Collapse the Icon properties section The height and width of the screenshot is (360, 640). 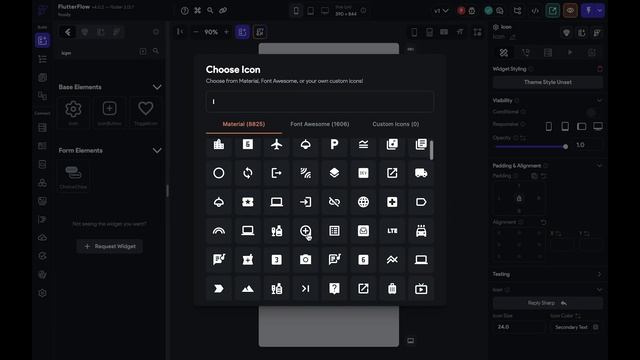point(599,290)
